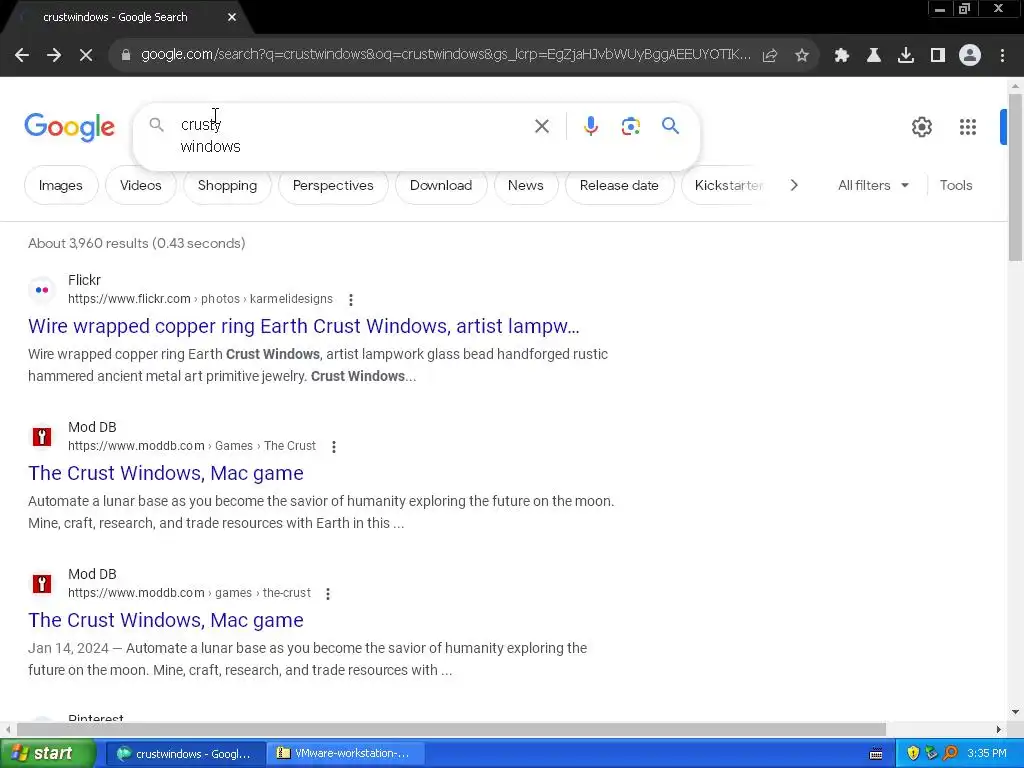
Task: Toggle the side panel icon
Action: [x=938, y=56]
